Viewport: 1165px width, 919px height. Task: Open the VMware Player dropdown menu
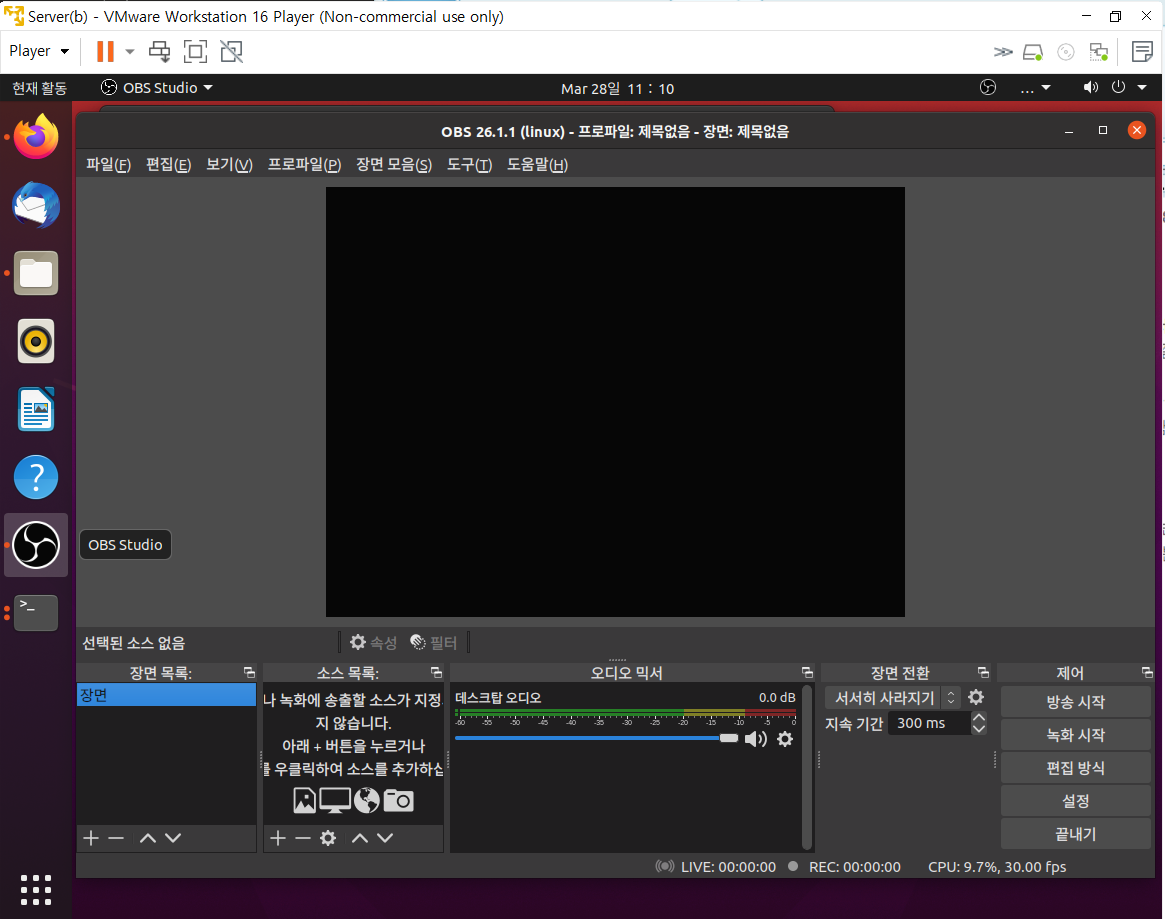coord(39,51)
